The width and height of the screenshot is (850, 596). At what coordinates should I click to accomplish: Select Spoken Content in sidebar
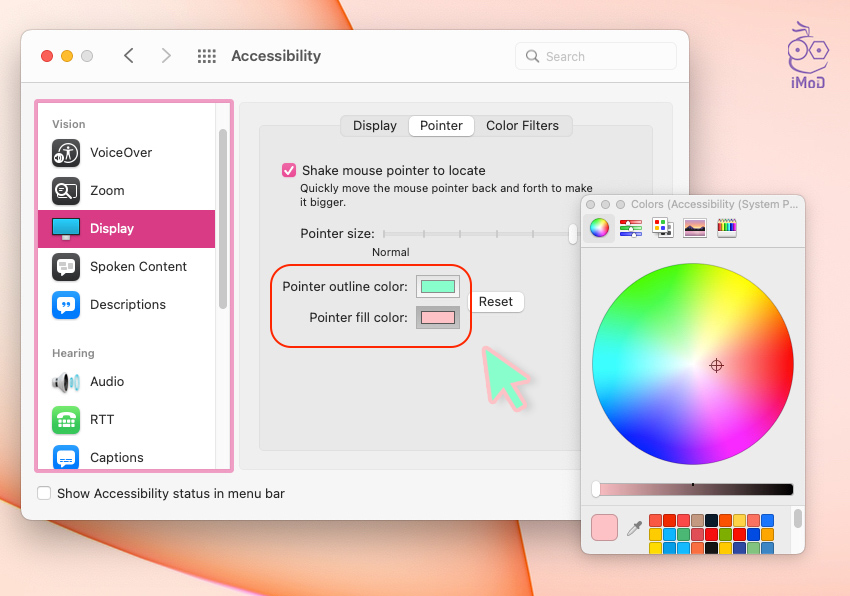point(138,267)
